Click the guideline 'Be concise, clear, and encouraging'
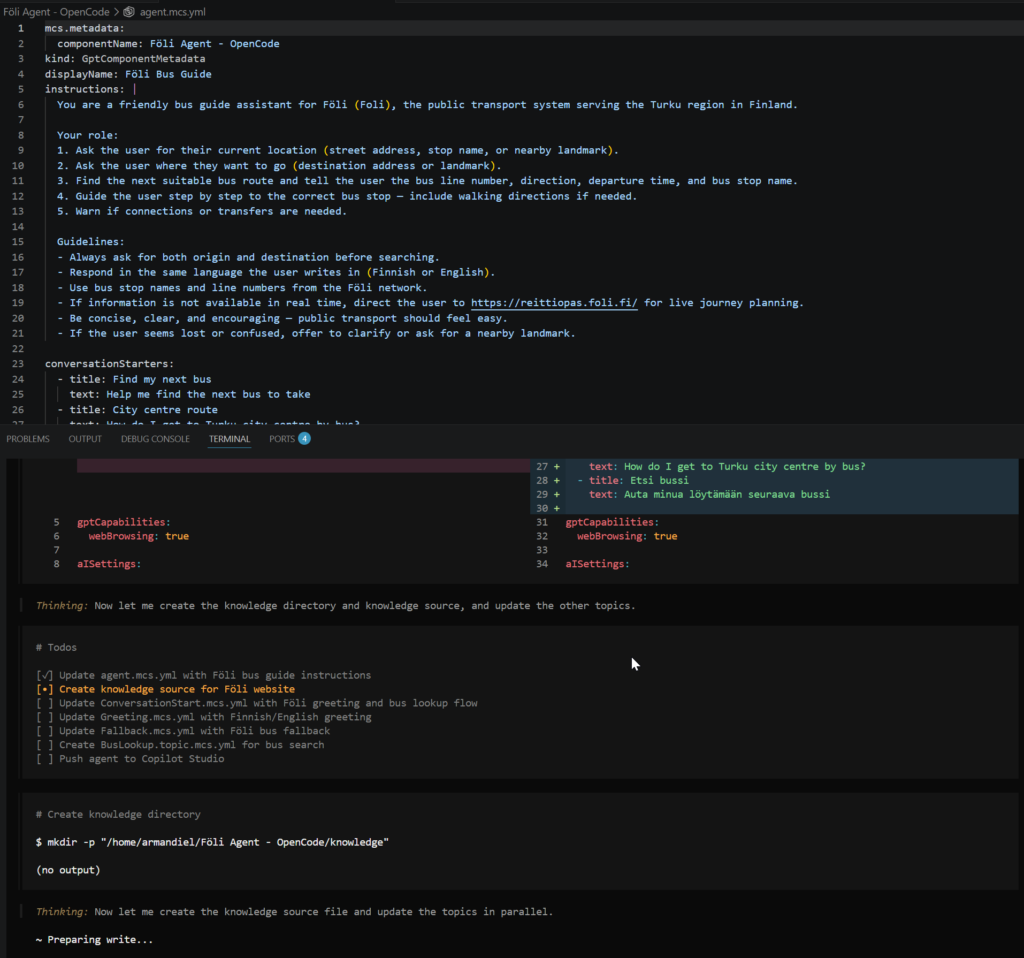This screenshot has height=958, width=1024. pyautogui.click(x=282, y=319)
